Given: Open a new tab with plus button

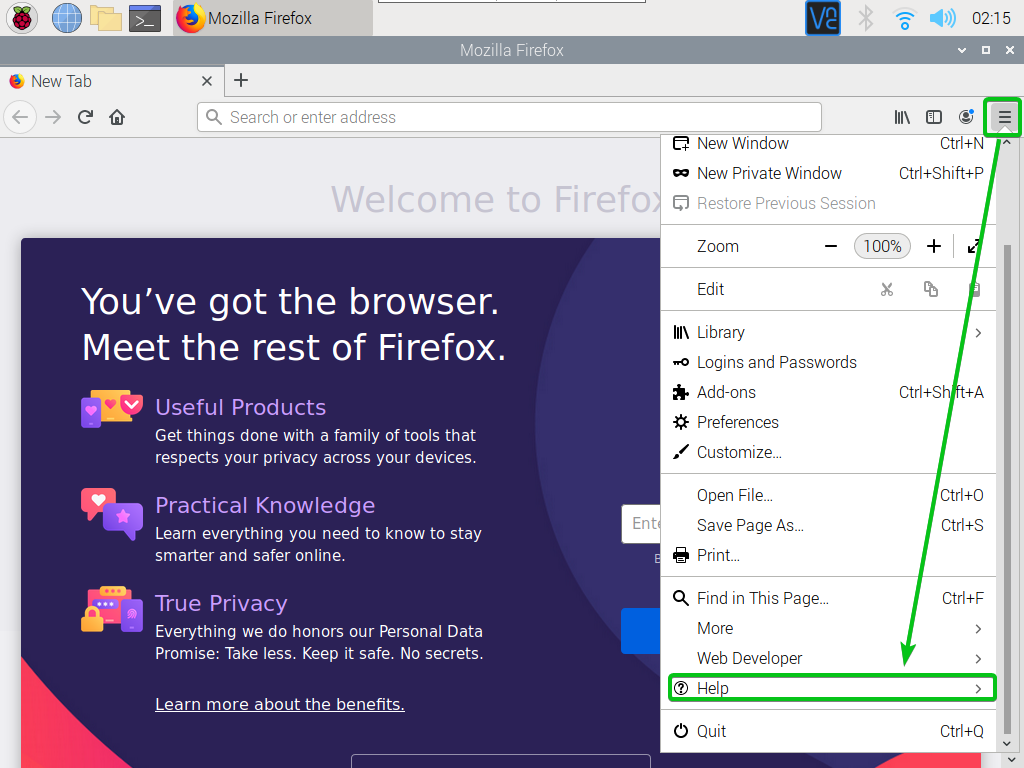Looking at the screenshot, I should pyautogui.click(x=241, y=80).
